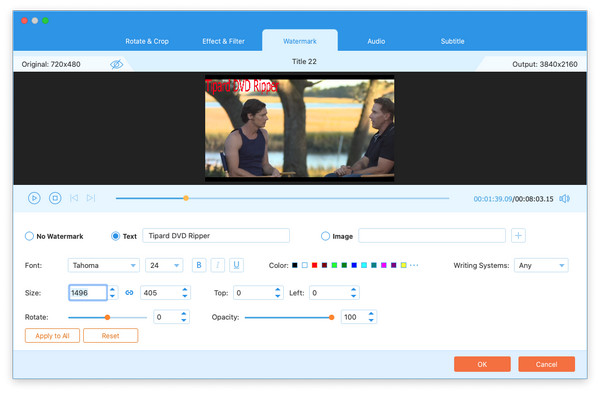Pick the blue color swatch
Screen dimensions: 600x394
pyautogui.click(x=354, y=265)
